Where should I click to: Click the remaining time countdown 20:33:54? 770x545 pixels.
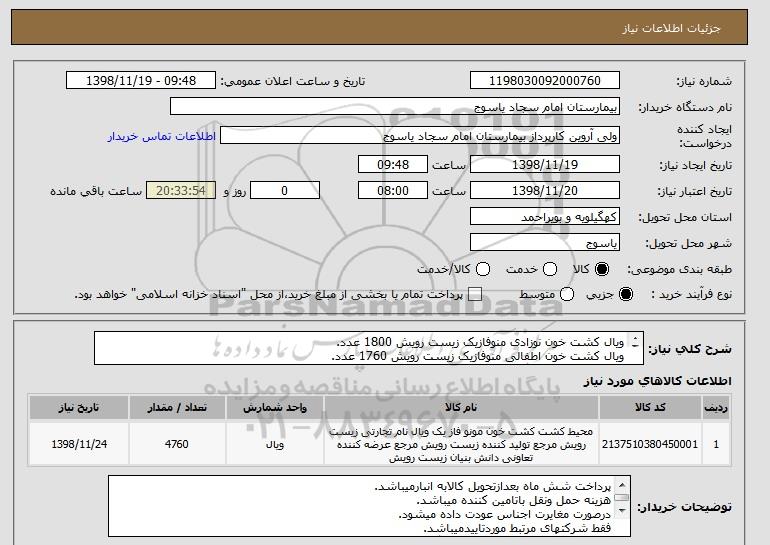point(181,191)
